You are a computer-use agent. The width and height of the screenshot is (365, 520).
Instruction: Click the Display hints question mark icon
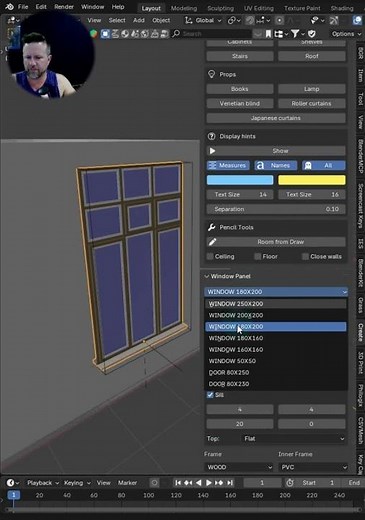211,136
